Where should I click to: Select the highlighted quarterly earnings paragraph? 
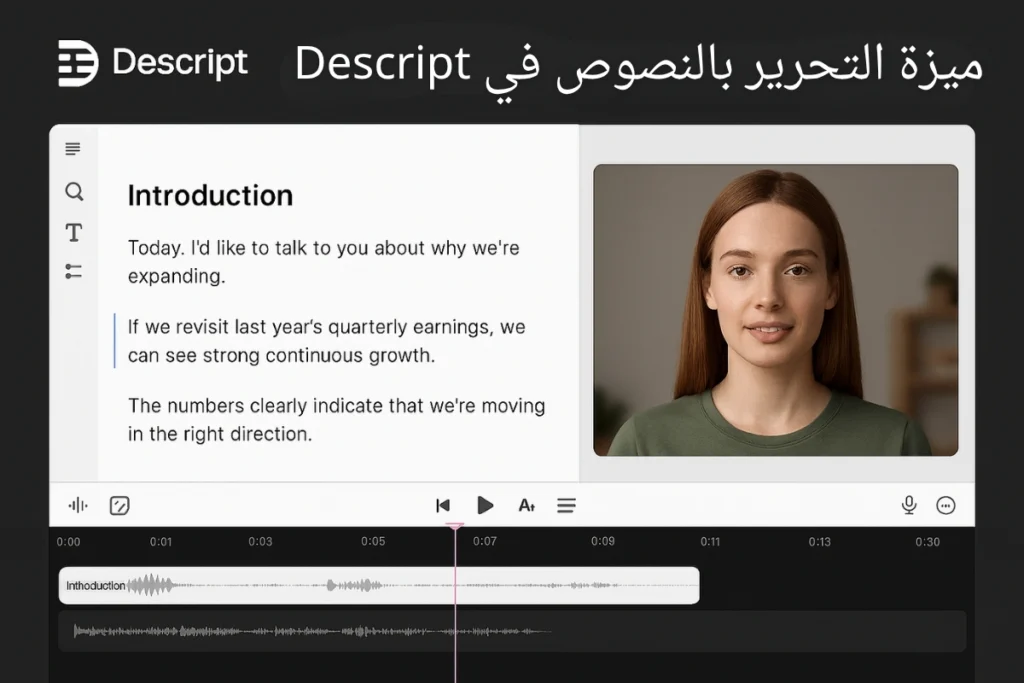point(325,340)
